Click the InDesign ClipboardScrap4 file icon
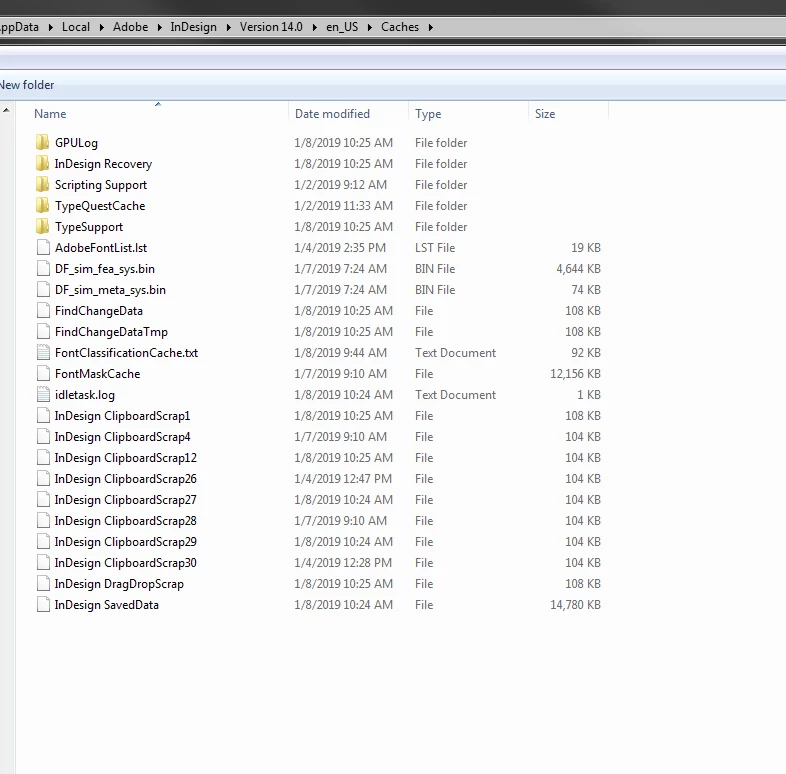The height and width of the screenshot is (774, 786). (x=43, y=437)
